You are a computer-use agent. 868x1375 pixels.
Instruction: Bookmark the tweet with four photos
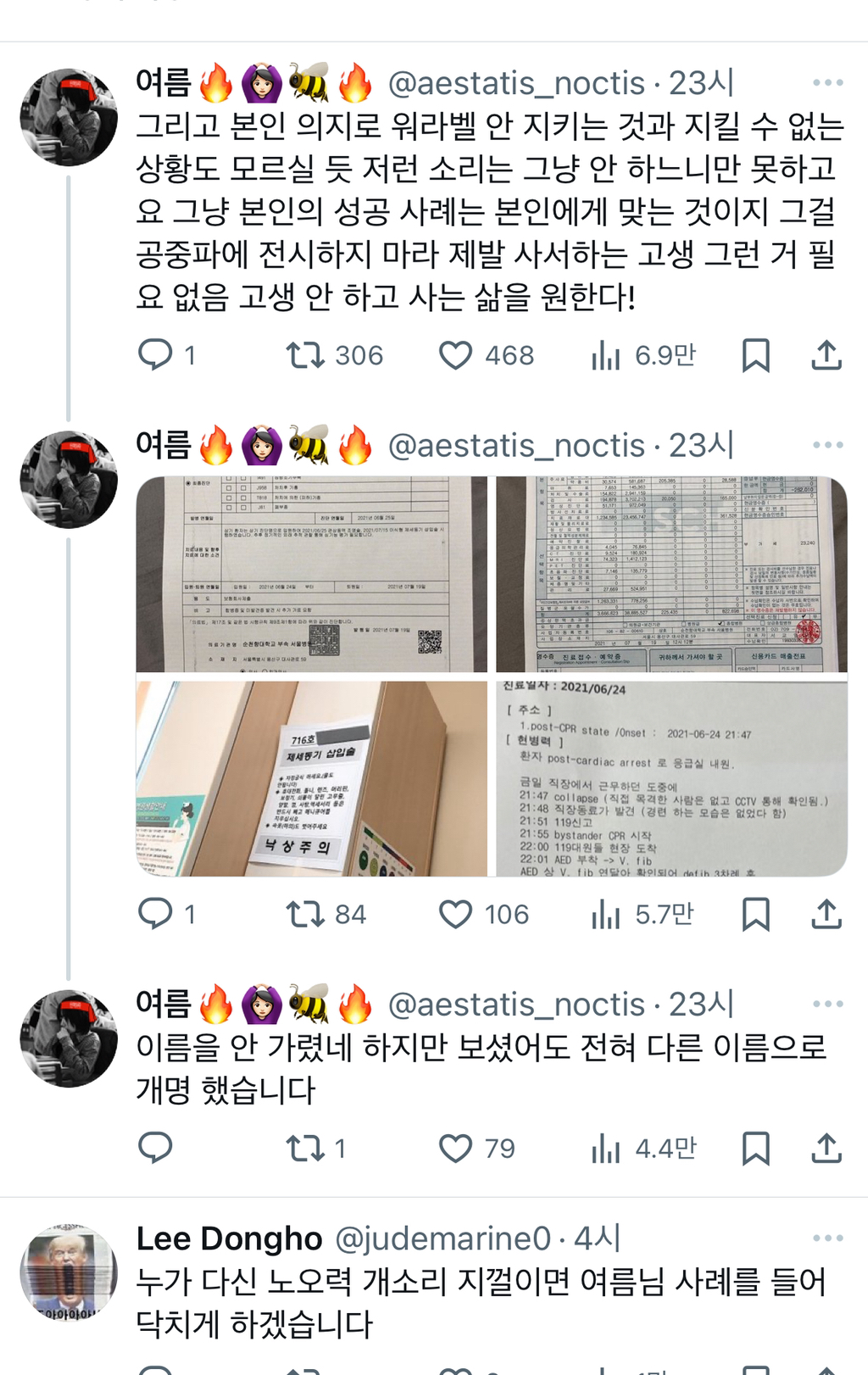[755, 914]
